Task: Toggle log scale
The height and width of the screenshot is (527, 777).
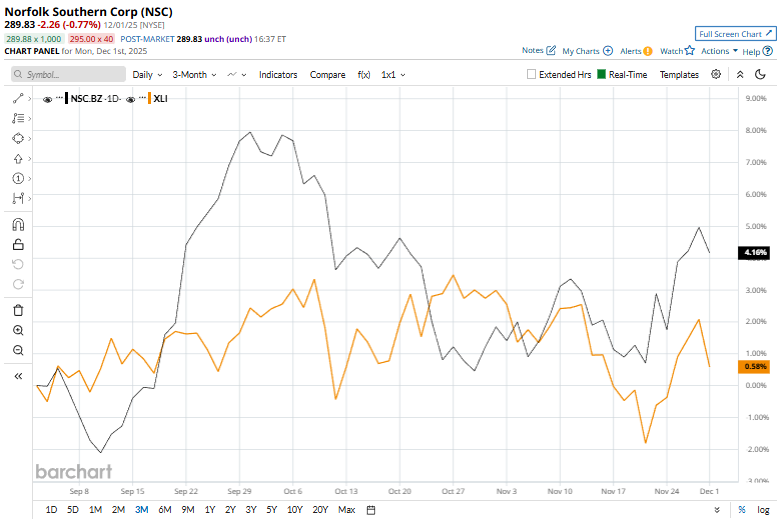Action: 763,510
